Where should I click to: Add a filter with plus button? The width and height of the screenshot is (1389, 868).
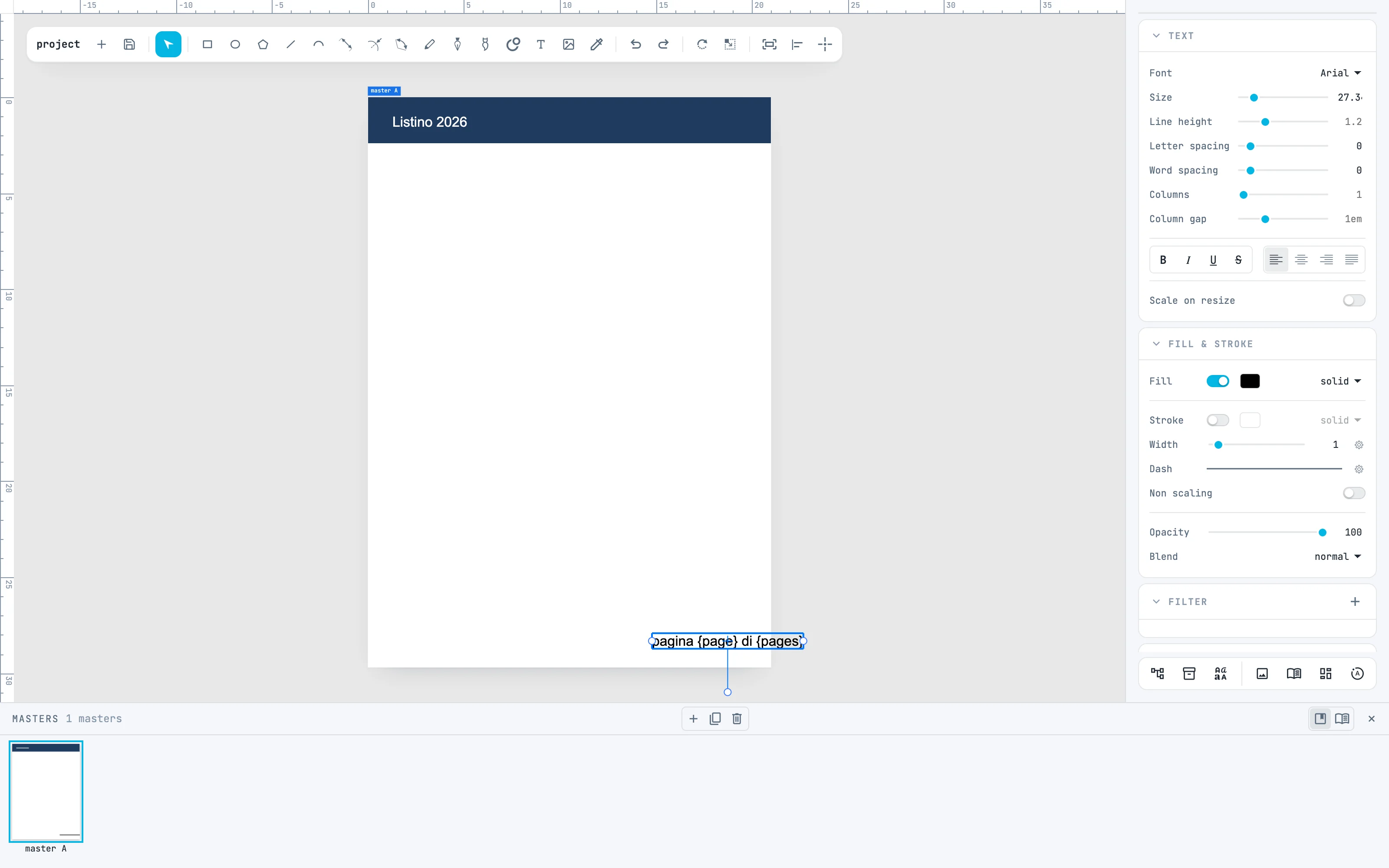pyautogui.click(x=1355, y=602)
